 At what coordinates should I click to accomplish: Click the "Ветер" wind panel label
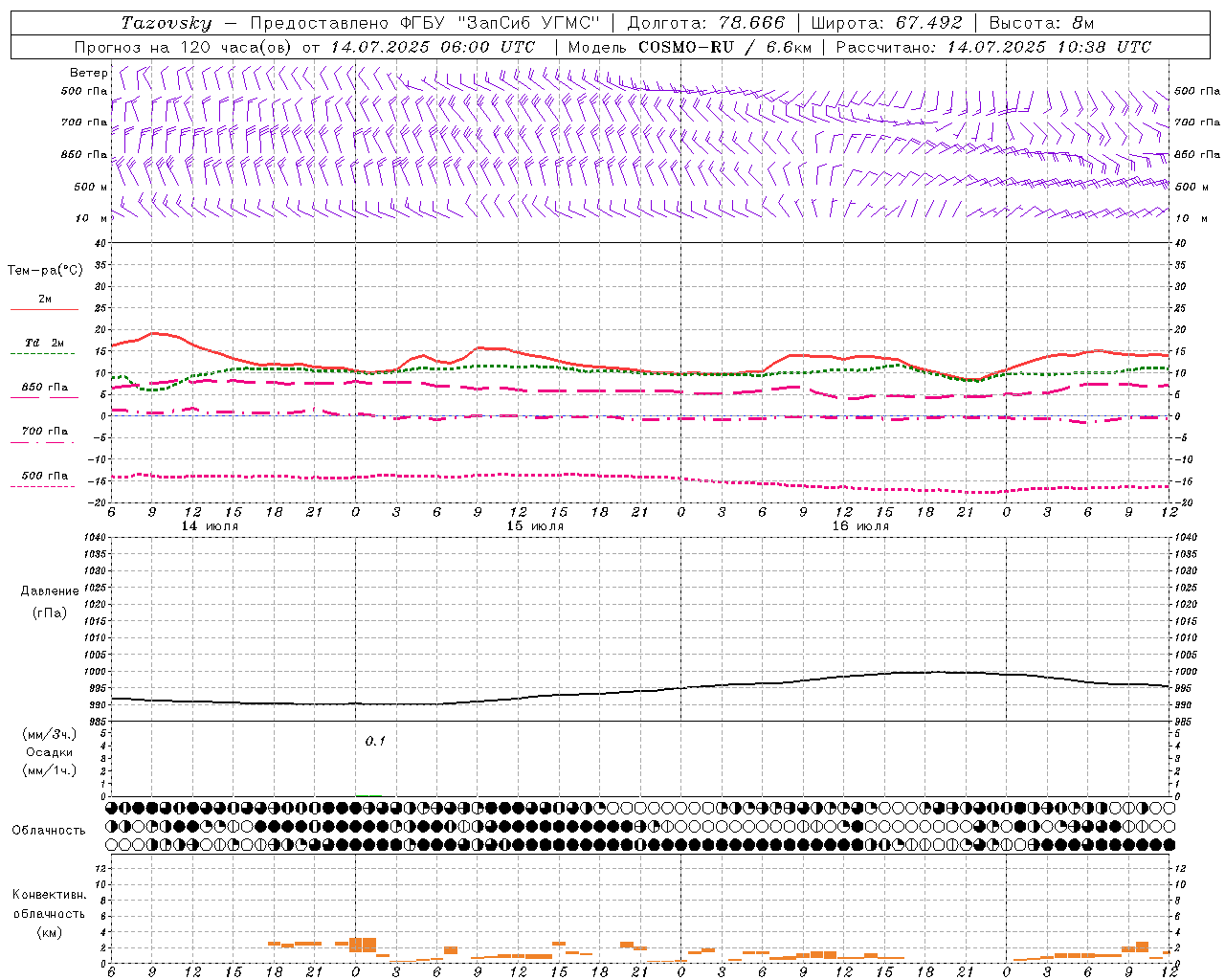pyautogui.click(x=89, y=73)
